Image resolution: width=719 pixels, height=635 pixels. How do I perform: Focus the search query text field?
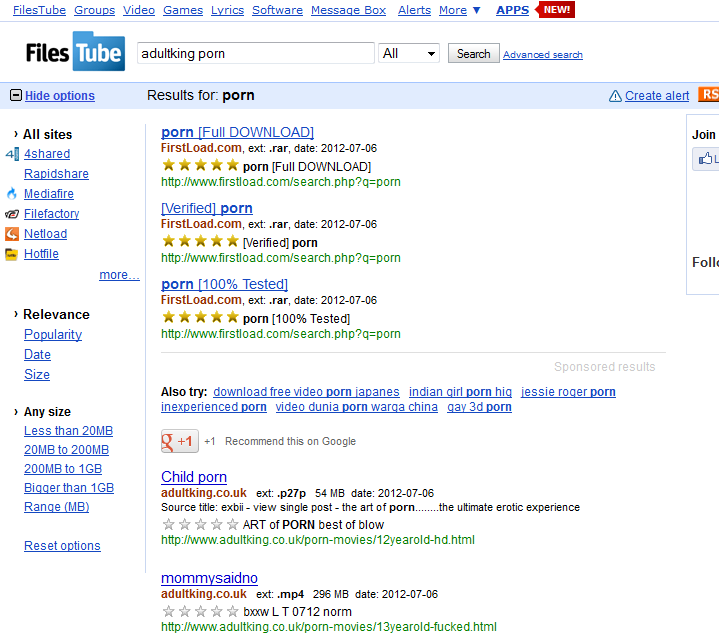click(256, 53)
